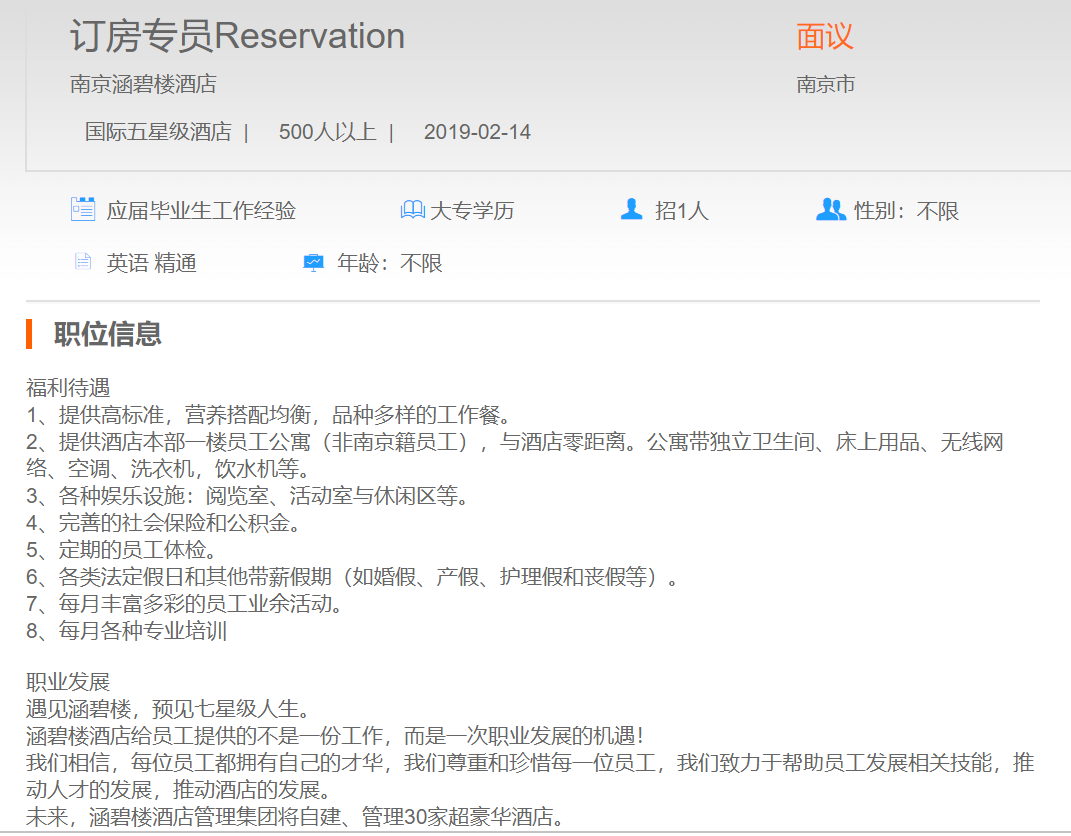Open the 南京涵碧楼酒店 company link
The image size is (1071, 836).
point(143,84)
